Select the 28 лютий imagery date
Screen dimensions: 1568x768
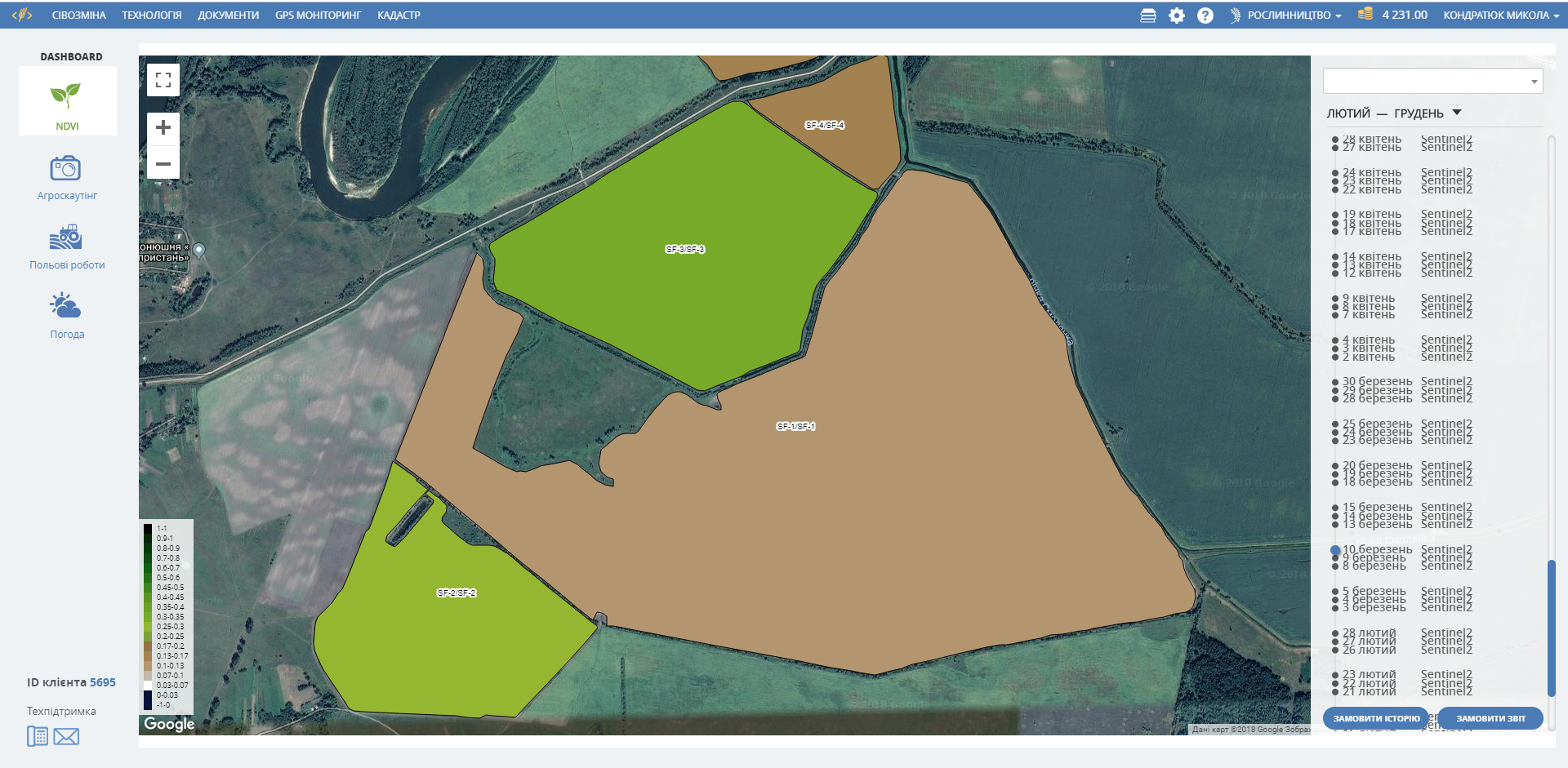[x=1368, y=633]
